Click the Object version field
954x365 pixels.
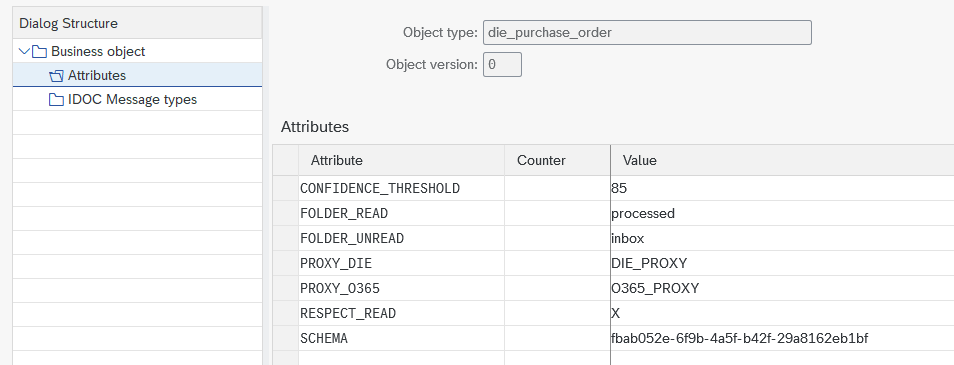tap(502, 64)
